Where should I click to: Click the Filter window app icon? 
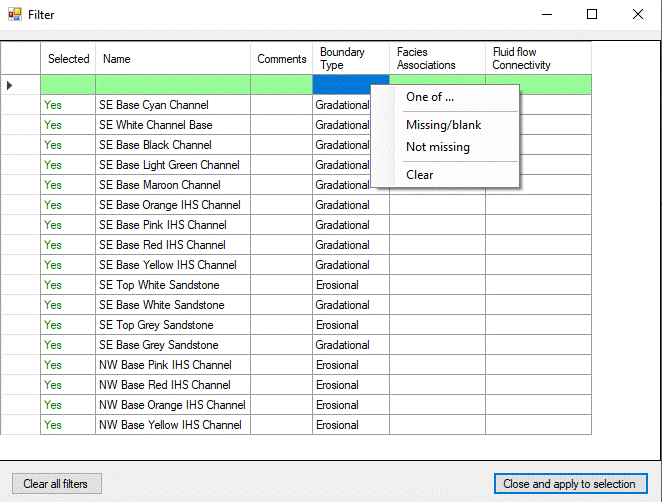15,15
